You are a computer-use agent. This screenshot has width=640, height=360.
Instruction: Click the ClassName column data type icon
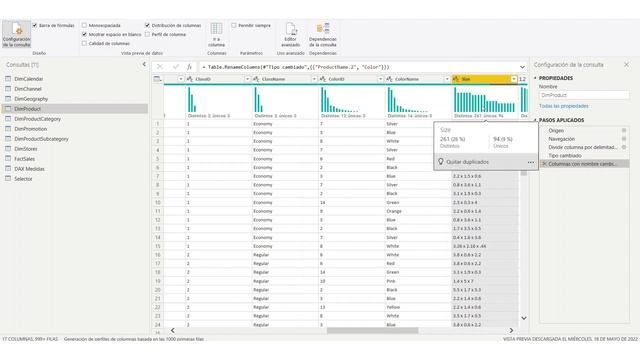(256, 79)
